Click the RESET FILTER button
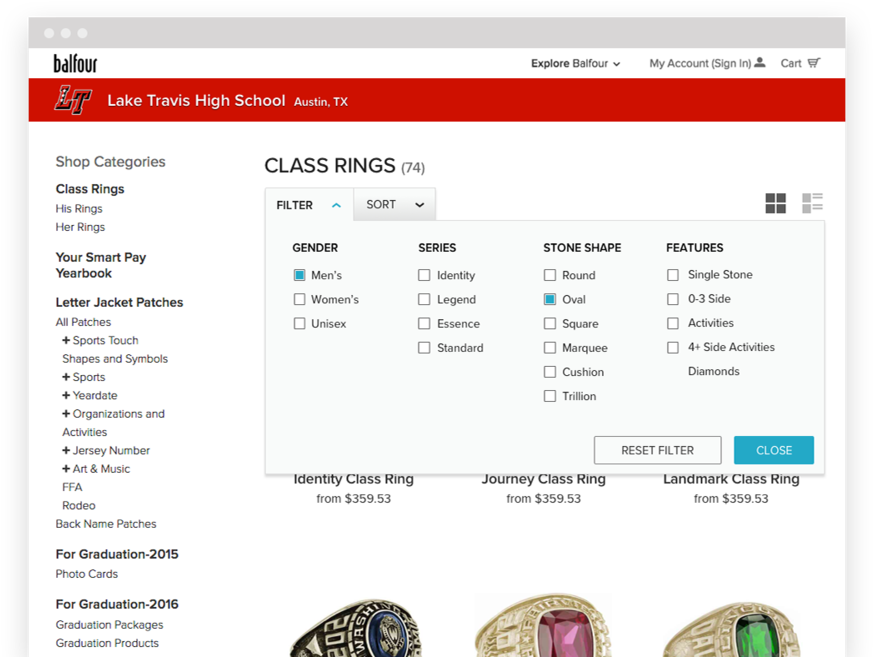This screenshot has width=873, height=657. click(x=658, y=450)
